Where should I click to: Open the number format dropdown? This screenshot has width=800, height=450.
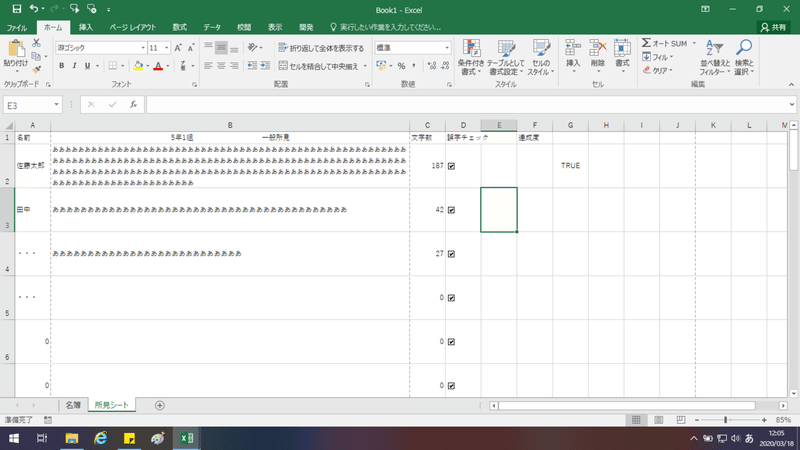(447, 48)
